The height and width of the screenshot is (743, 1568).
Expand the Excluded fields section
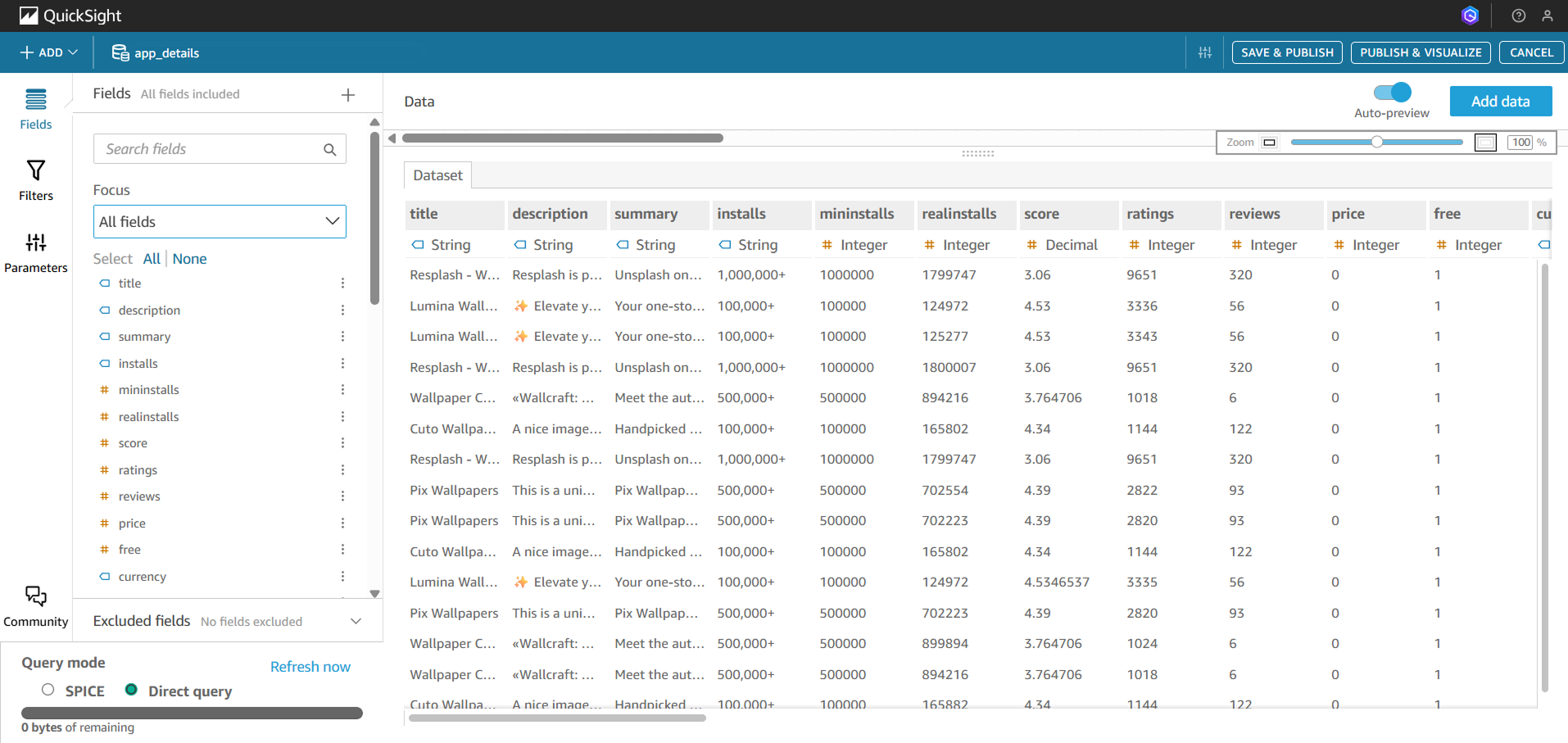point(356,621)
